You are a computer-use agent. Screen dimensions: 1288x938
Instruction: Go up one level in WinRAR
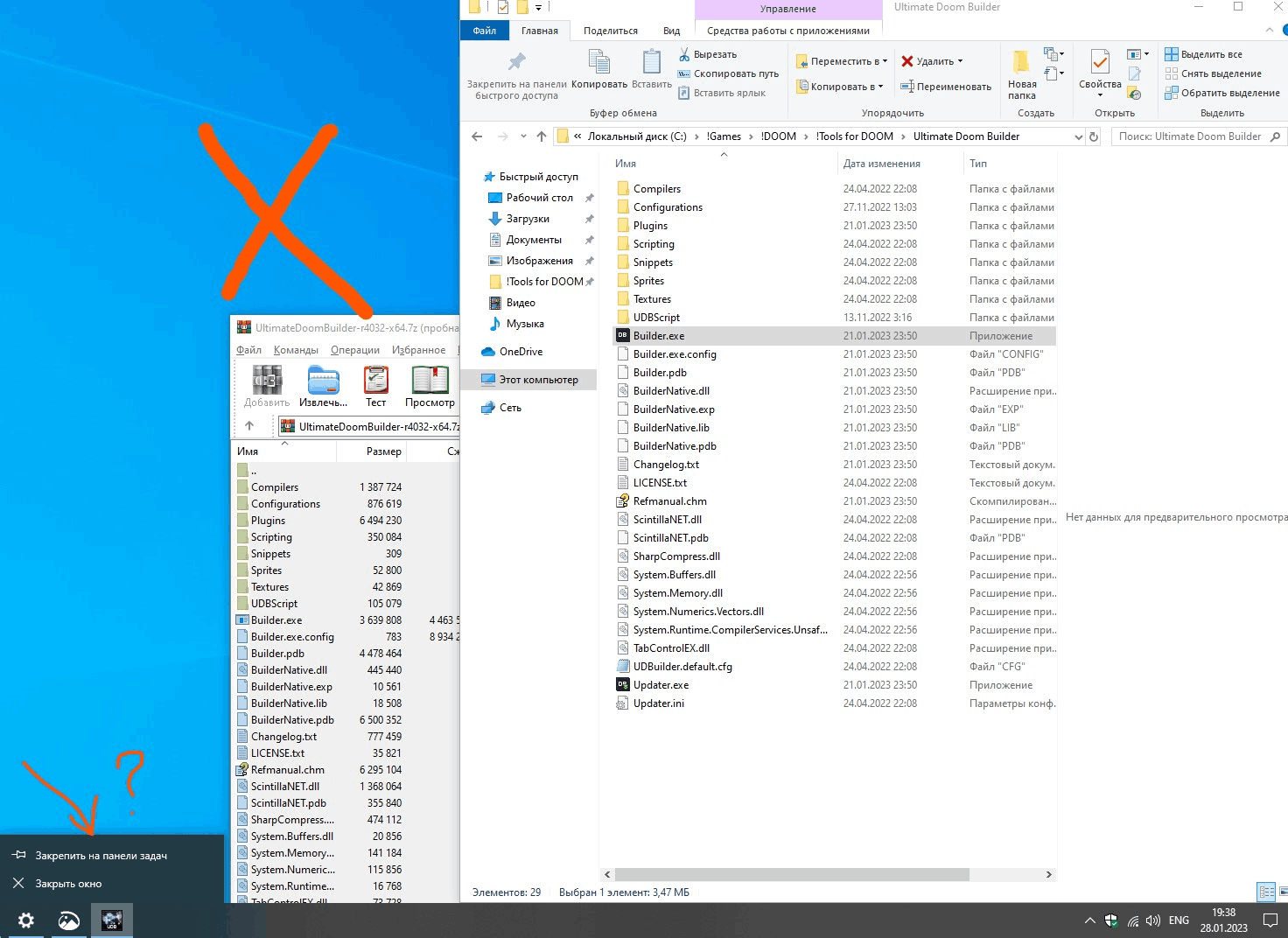tap(249, 426)
